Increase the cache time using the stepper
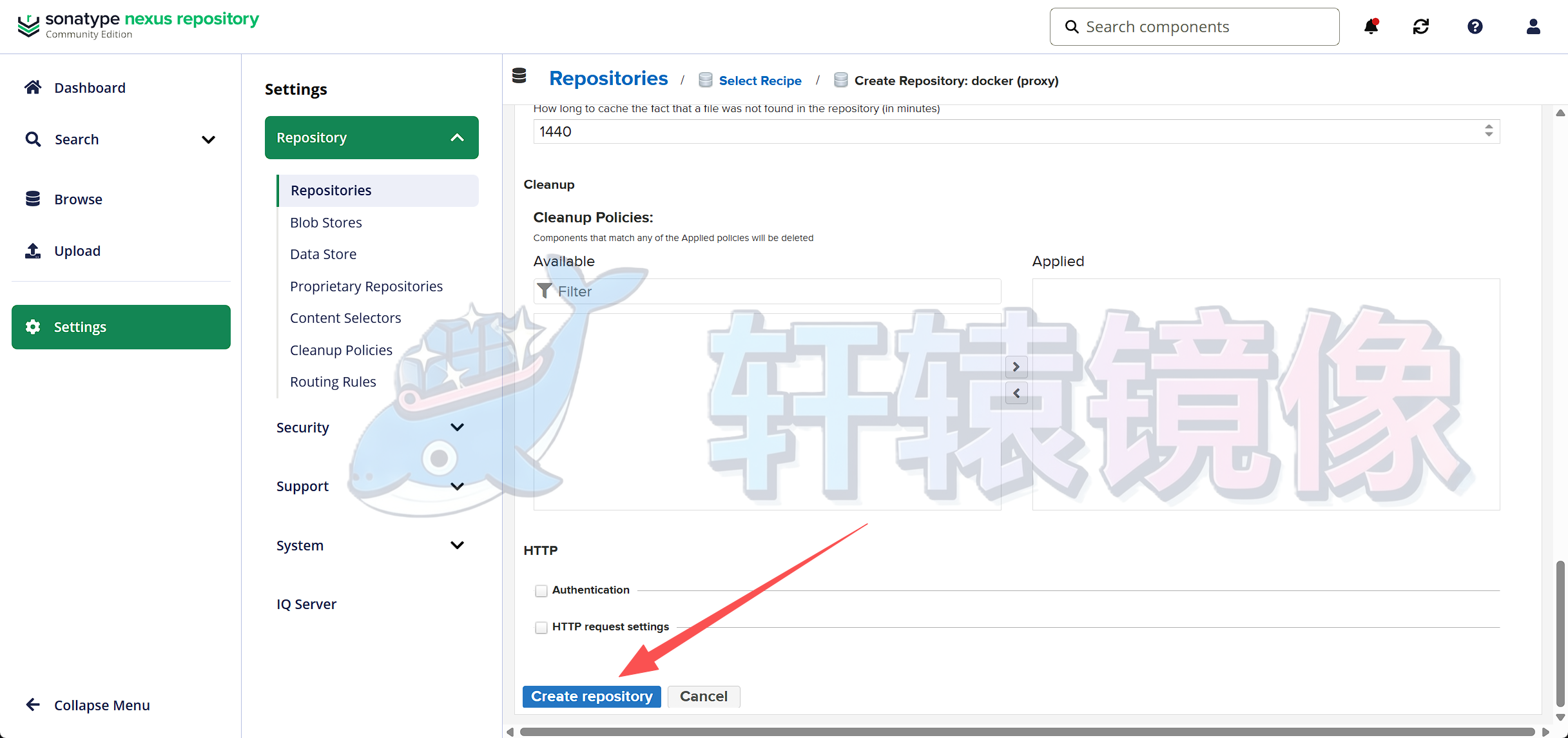1568x738 pixels. point(1488,127)
